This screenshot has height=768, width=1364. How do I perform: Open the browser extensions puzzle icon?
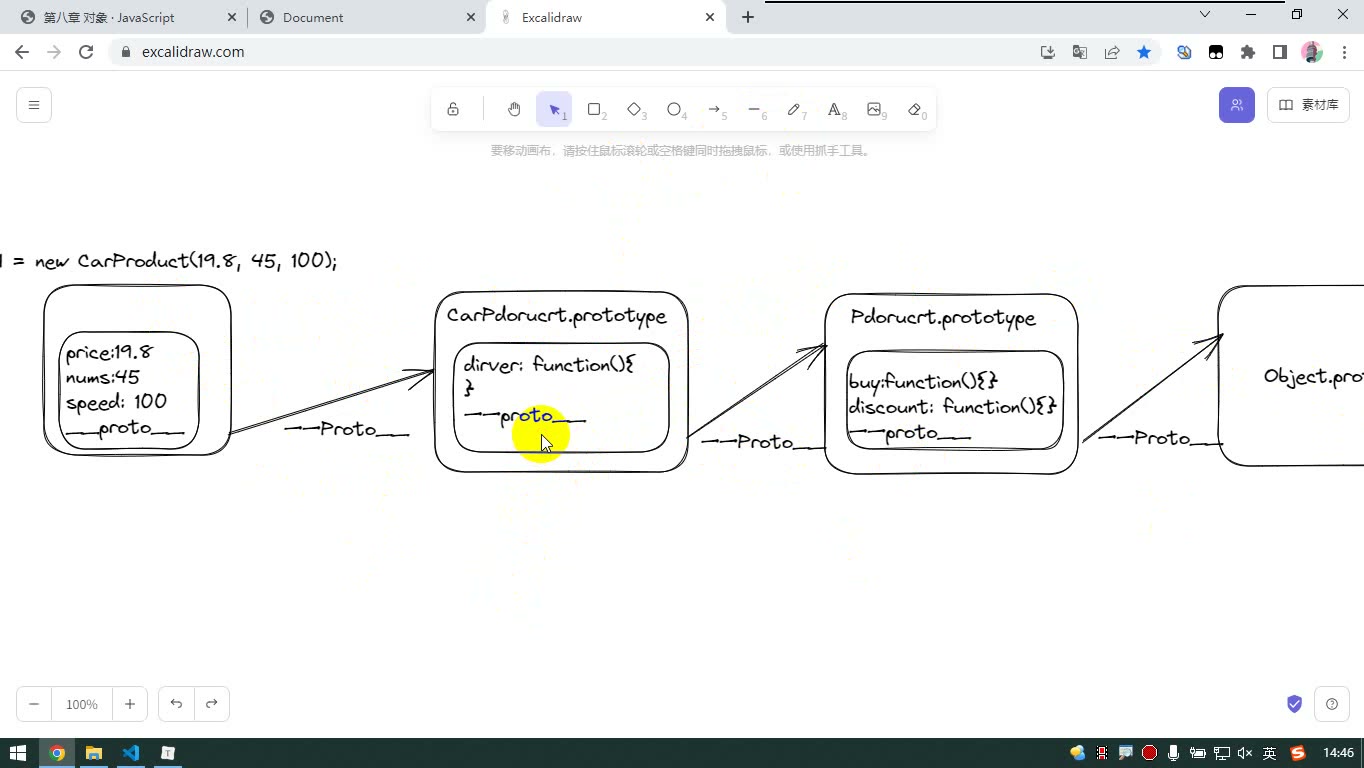pyautogui.click(x=1248, y=52)
